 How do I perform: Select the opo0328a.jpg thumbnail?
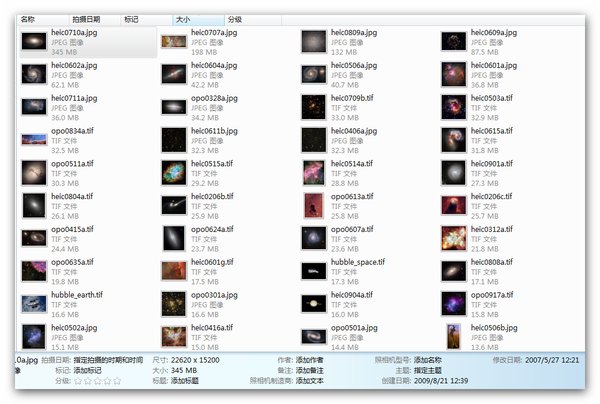[174, 107]
